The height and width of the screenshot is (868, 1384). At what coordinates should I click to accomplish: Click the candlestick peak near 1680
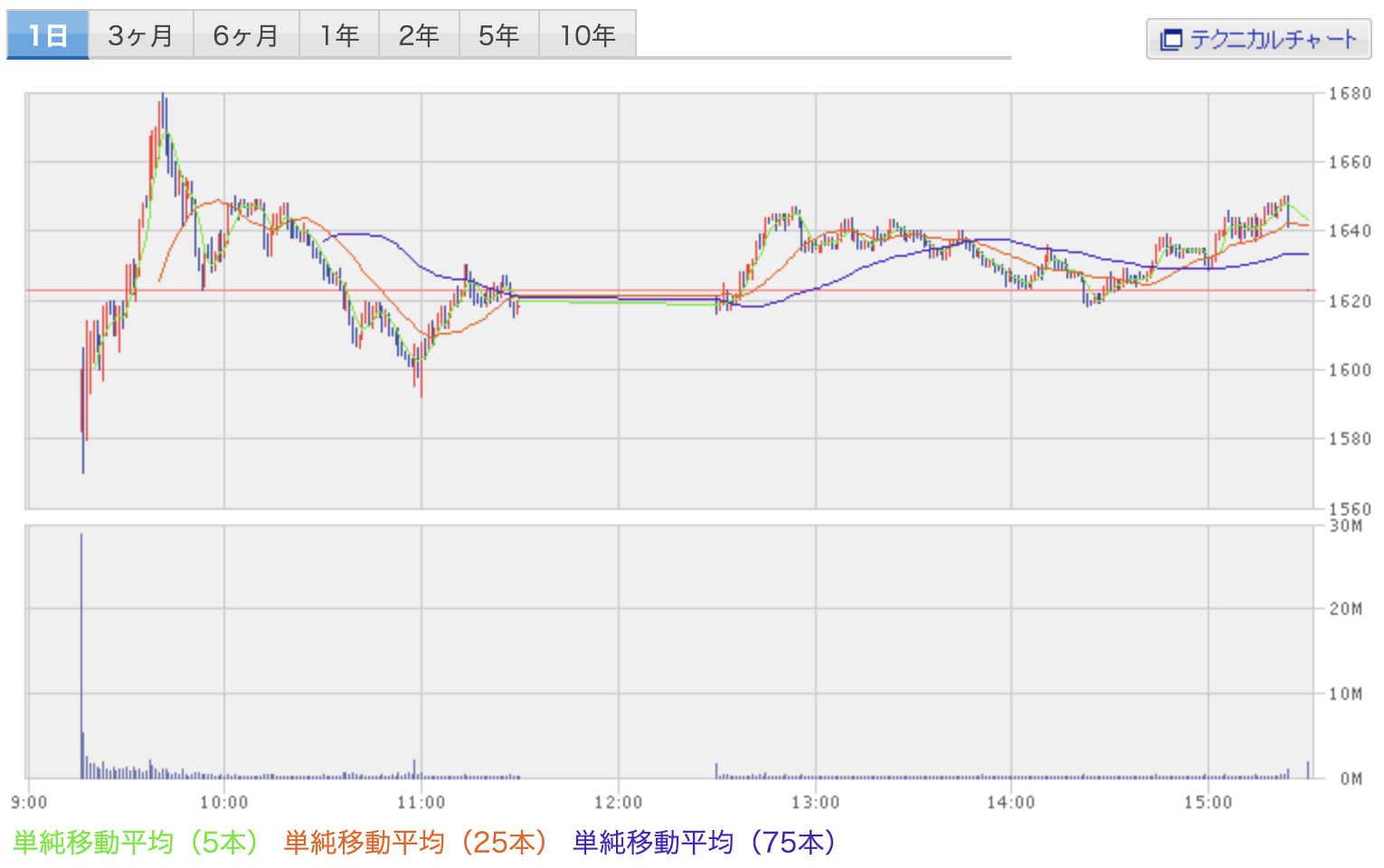pyautogui.click(x=163, y=101)
